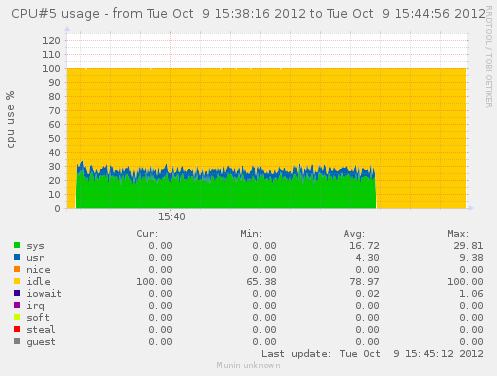The image size is (497, 376).
Task: Click the idle Avg value 78.97
Action: (364, 282)
